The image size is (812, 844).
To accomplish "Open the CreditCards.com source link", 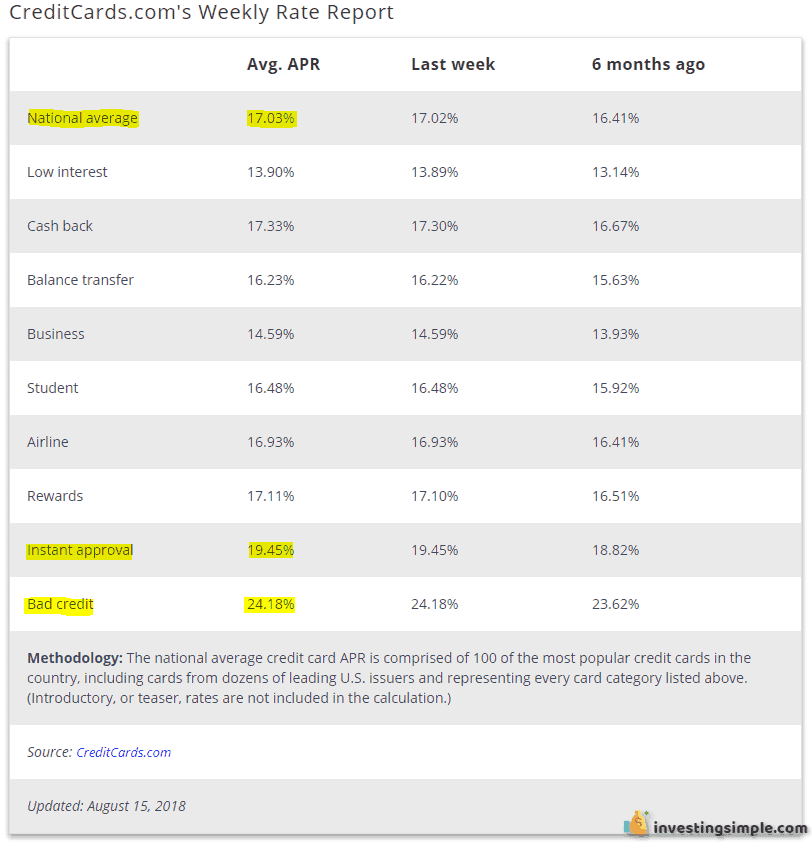I will click(x=123, y=752).
